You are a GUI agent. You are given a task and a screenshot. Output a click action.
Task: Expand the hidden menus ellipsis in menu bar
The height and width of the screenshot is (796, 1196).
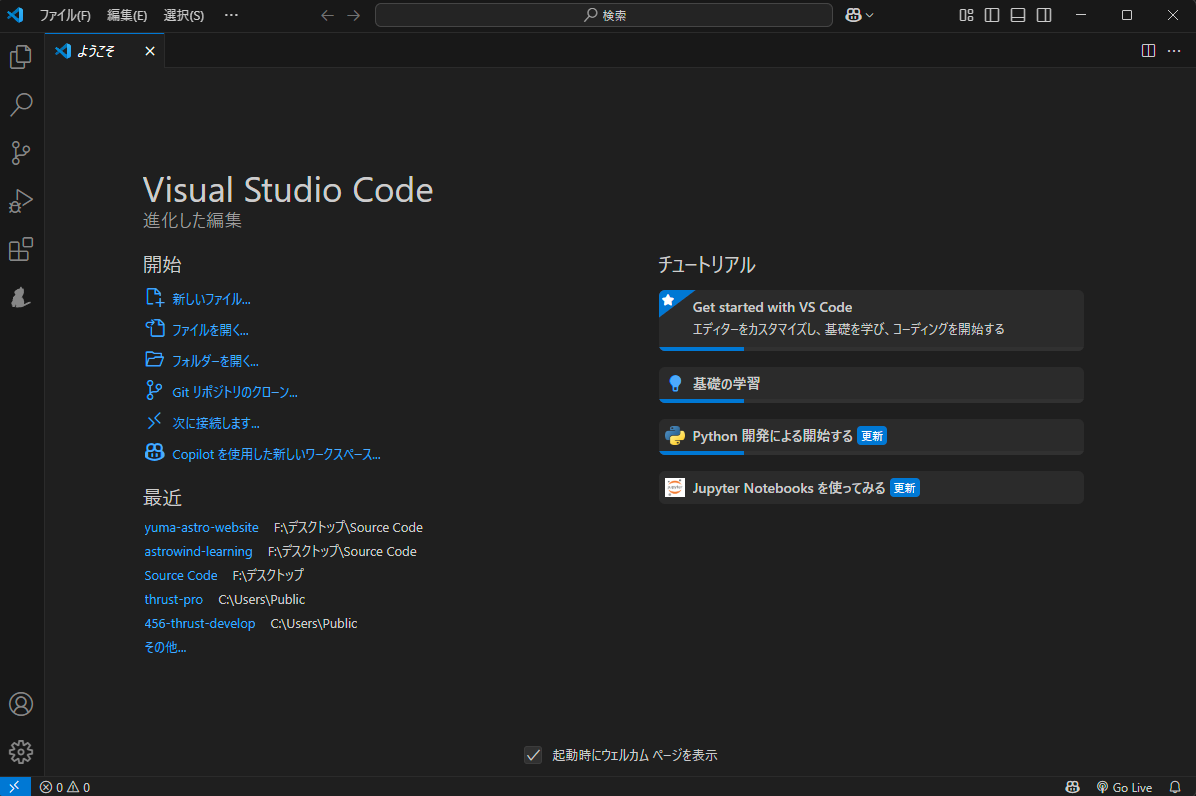tap(231, 15)
